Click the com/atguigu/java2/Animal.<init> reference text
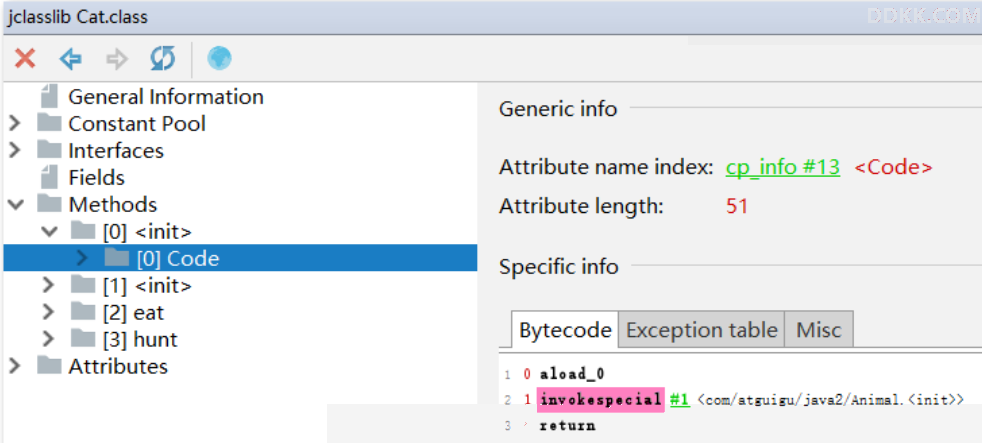 coord(830,399)
